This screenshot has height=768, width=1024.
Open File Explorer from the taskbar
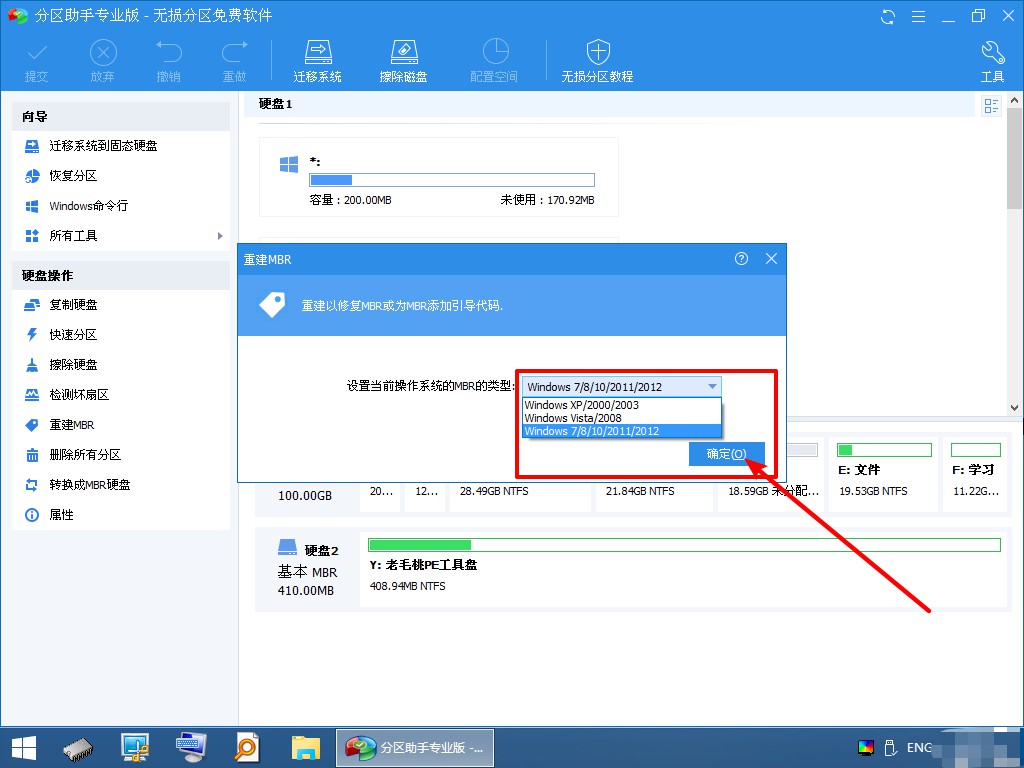(x=306, y=748)
